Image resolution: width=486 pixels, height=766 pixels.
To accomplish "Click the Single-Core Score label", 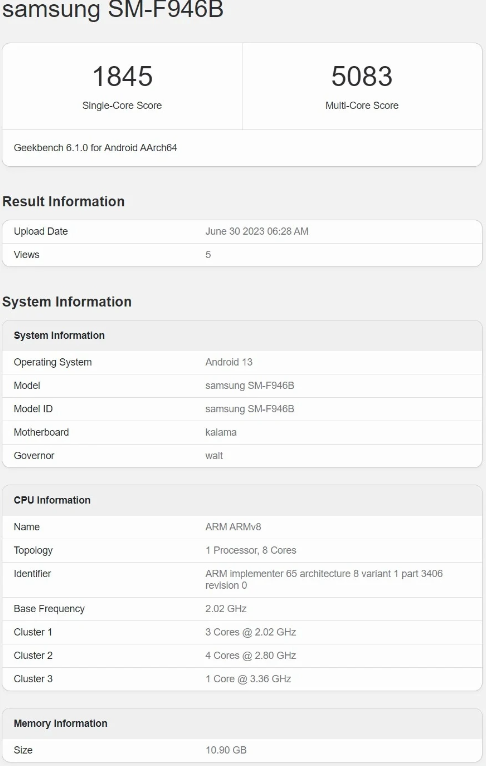I will tap(122, 106).
